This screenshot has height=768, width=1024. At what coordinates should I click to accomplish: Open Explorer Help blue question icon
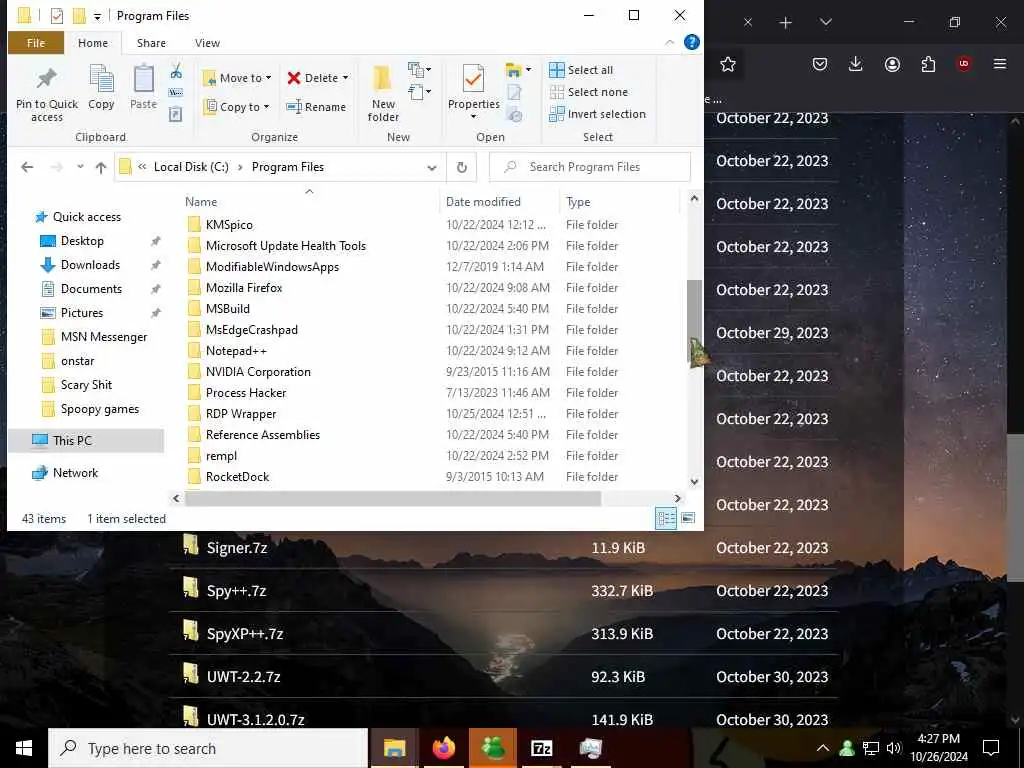(692, 42)
